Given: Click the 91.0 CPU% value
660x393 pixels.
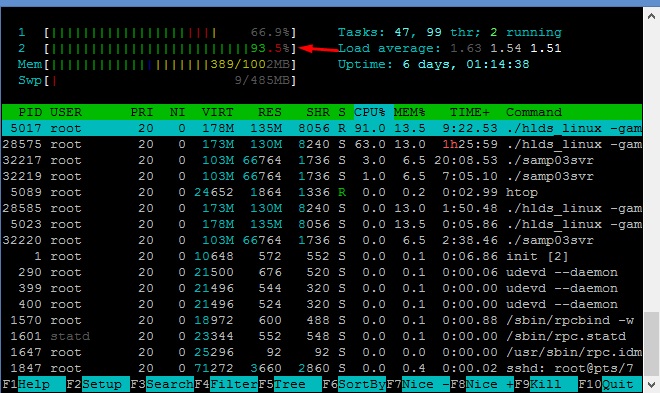Looking at the screenshot, I should coord(370,128).
